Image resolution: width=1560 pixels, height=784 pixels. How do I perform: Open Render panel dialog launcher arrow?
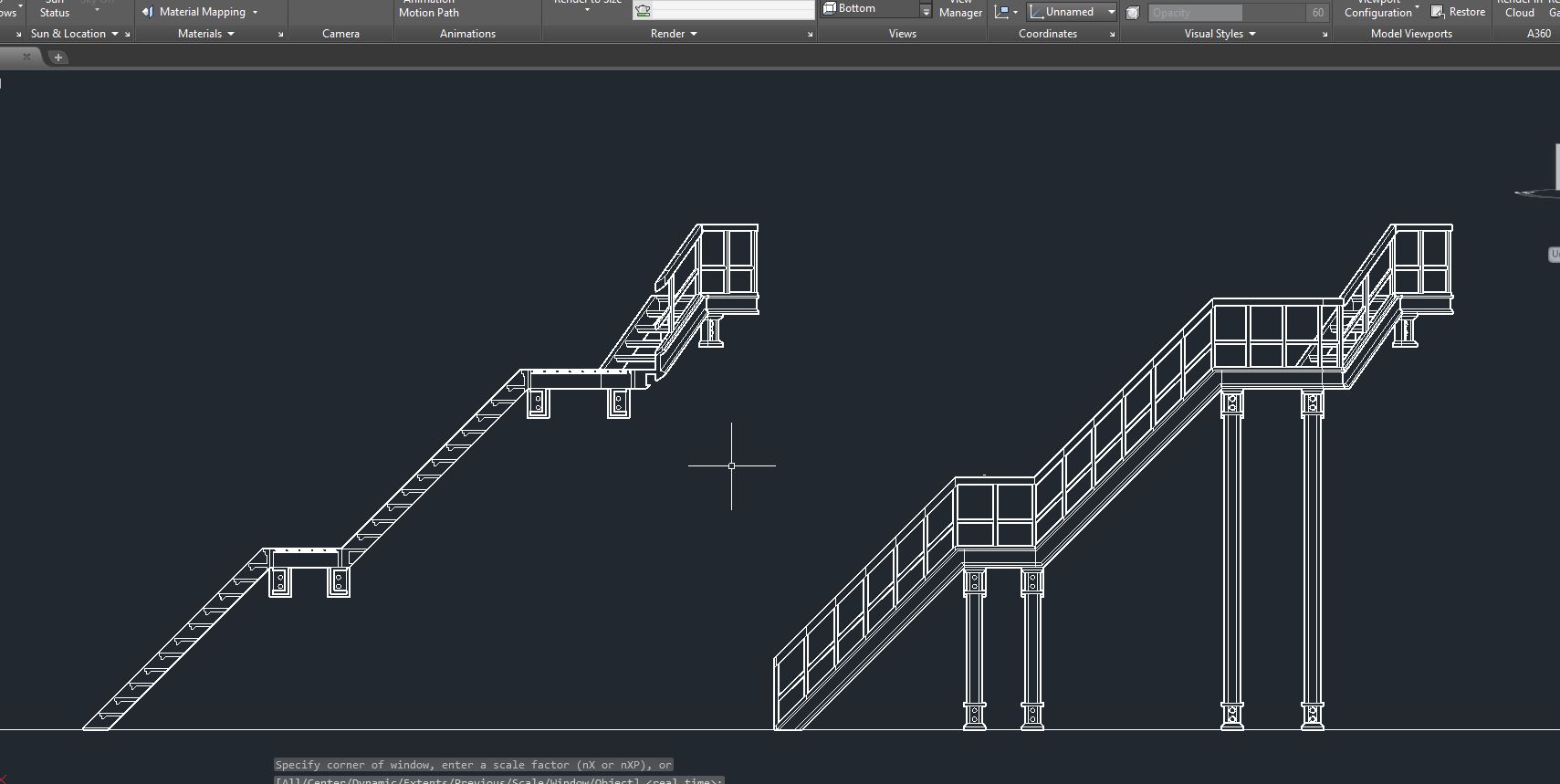810,35
